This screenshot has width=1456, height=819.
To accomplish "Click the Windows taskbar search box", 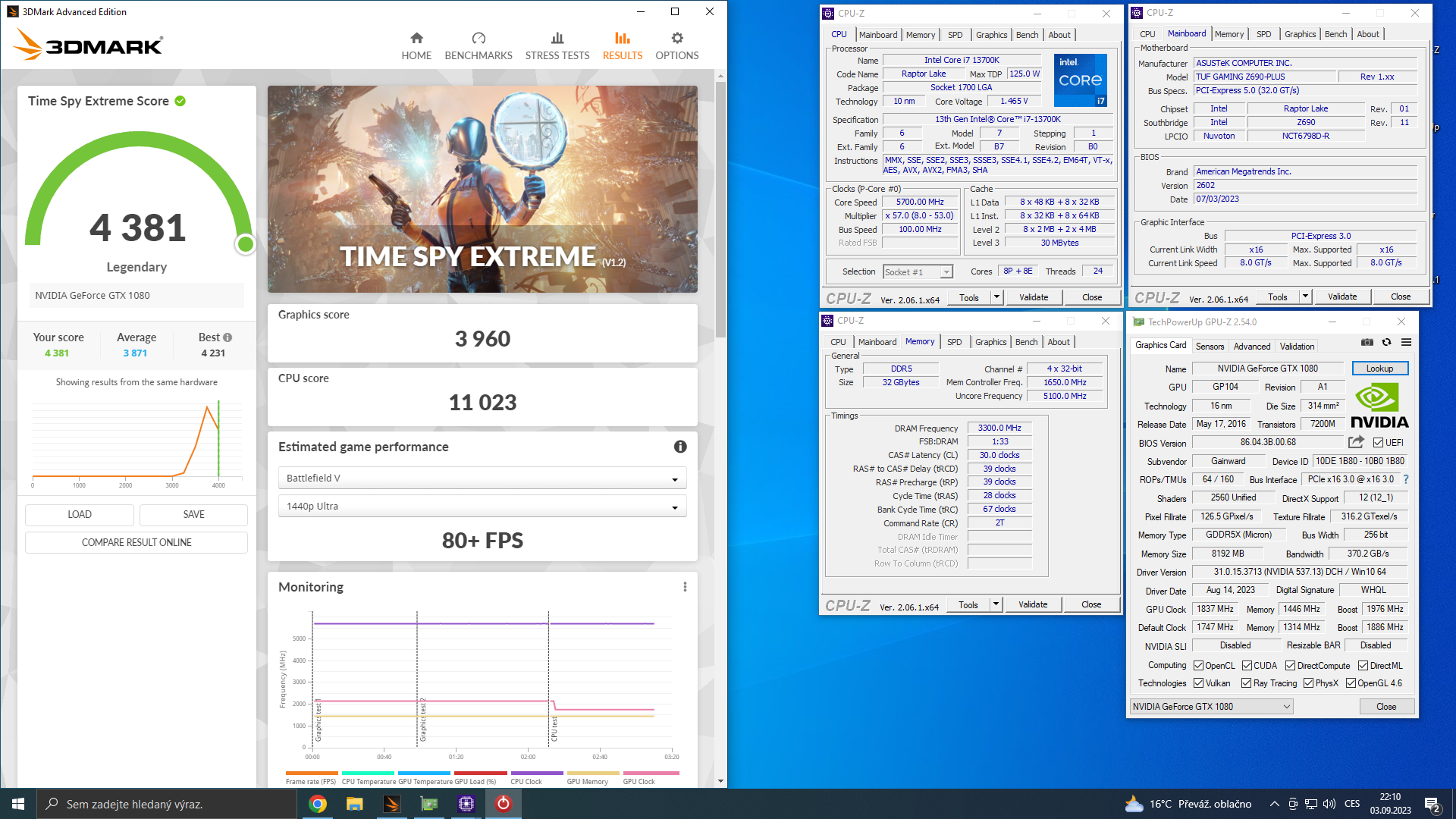I will tap(167, 804).
